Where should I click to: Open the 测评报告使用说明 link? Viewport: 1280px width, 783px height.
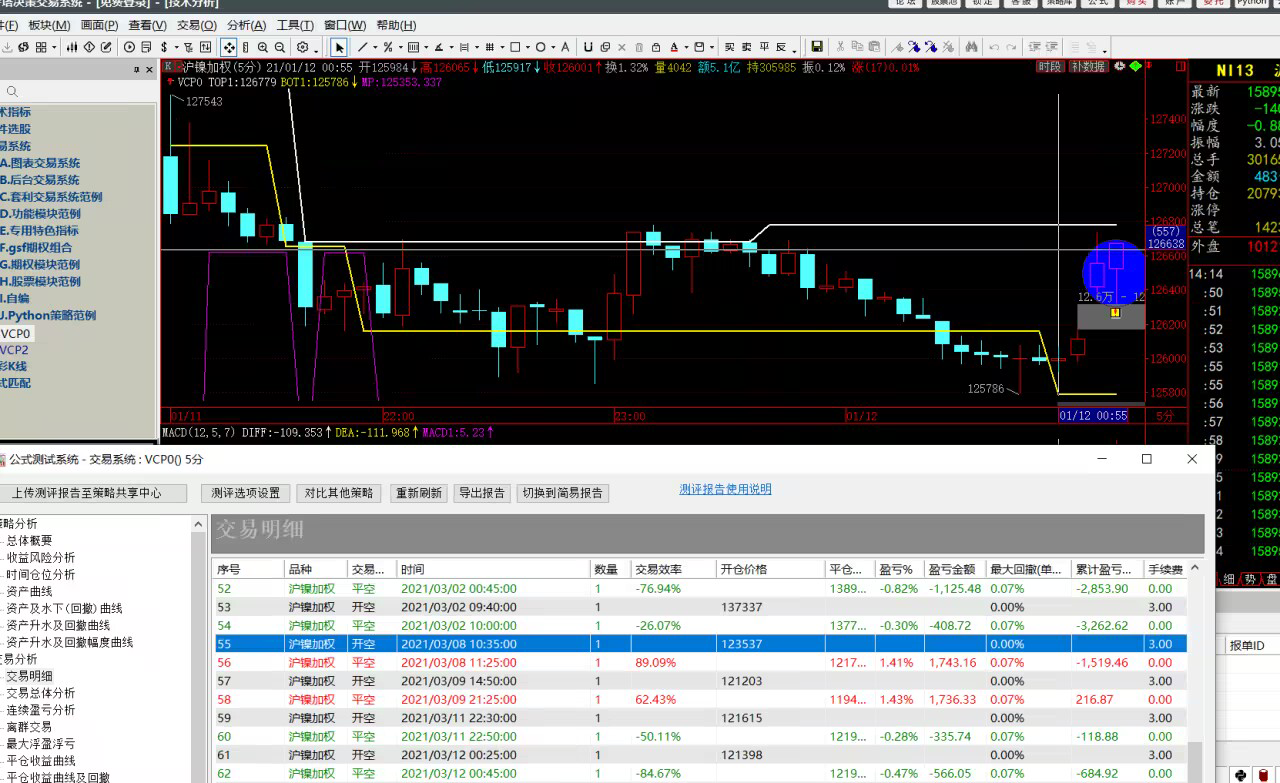point(725,489)
